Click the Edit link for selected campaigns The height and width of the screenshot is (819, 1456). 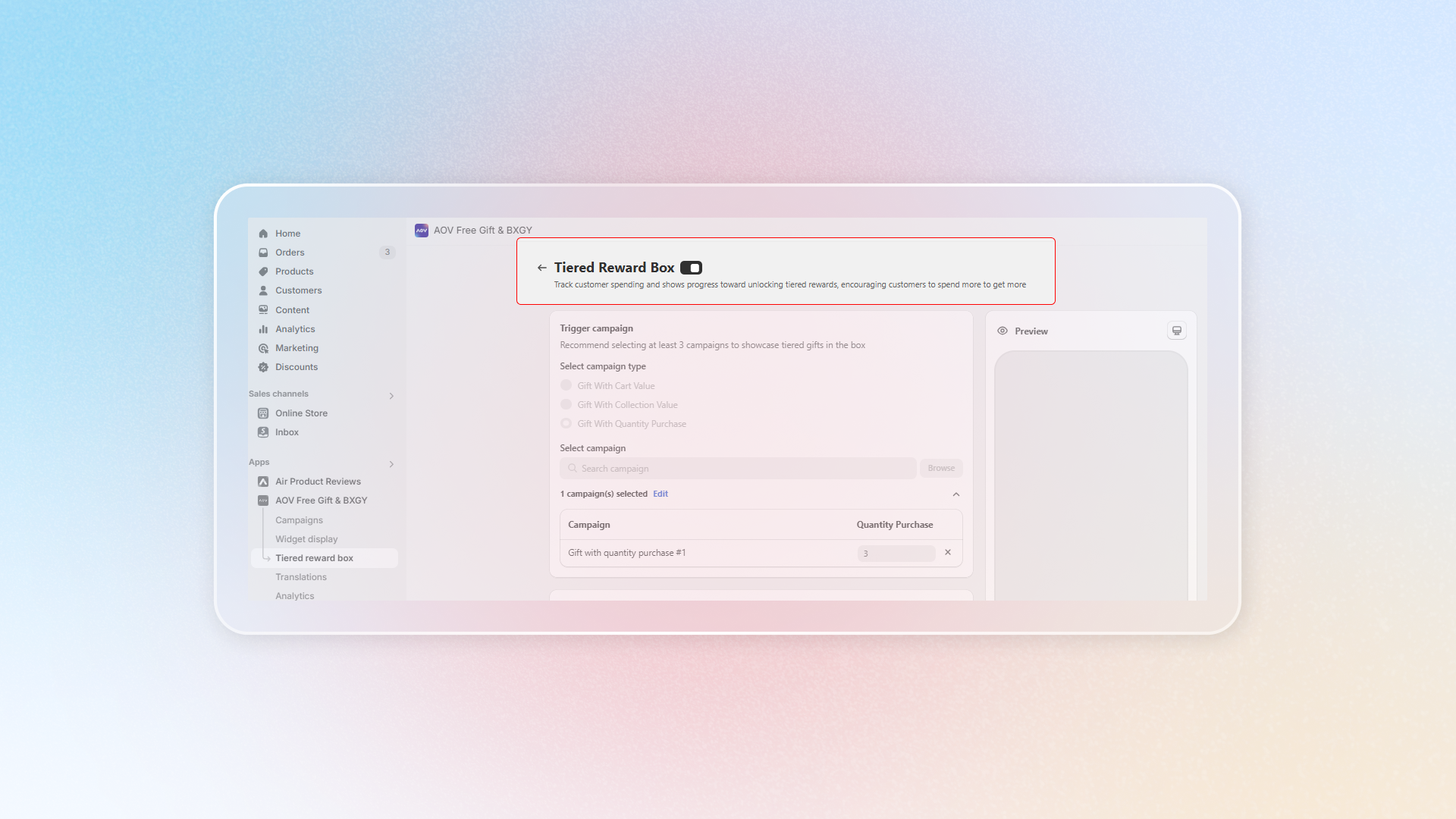661,494
